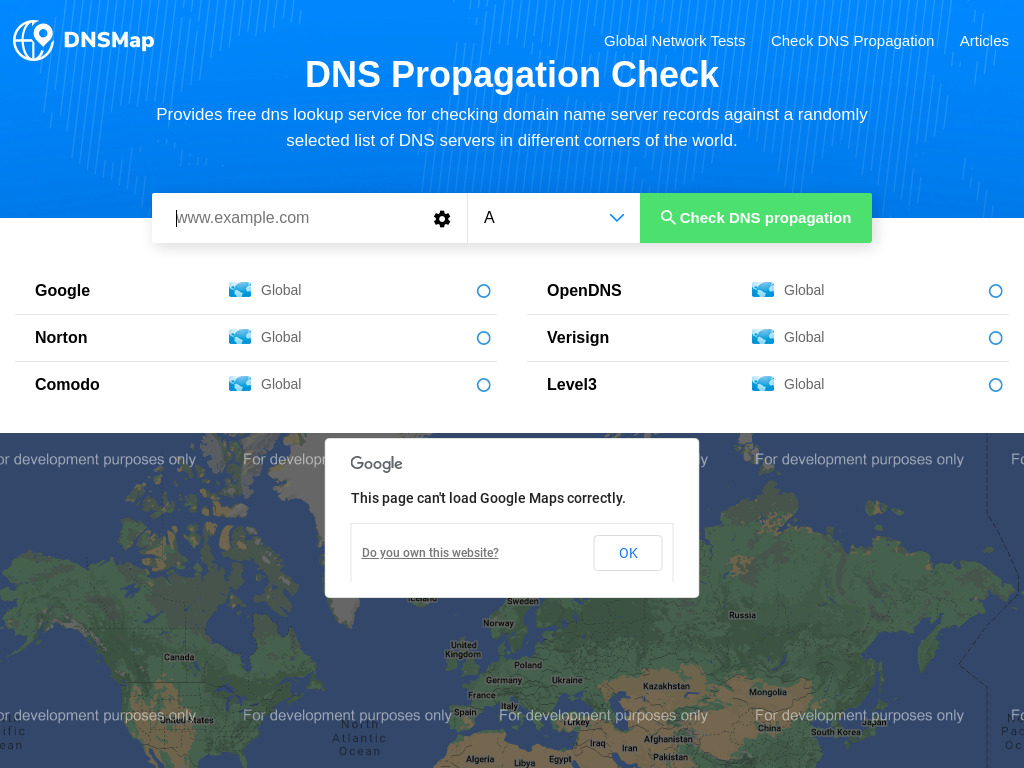The image size is (1024, 768).
Task: Click the Level3 row globe map icon
Action: [763, 384]
